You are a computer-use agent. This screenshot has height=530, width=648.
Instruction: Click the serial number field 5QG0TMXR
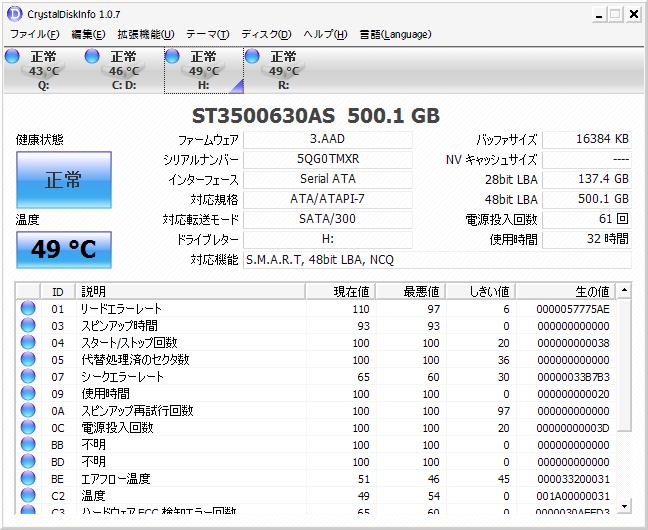328,159
